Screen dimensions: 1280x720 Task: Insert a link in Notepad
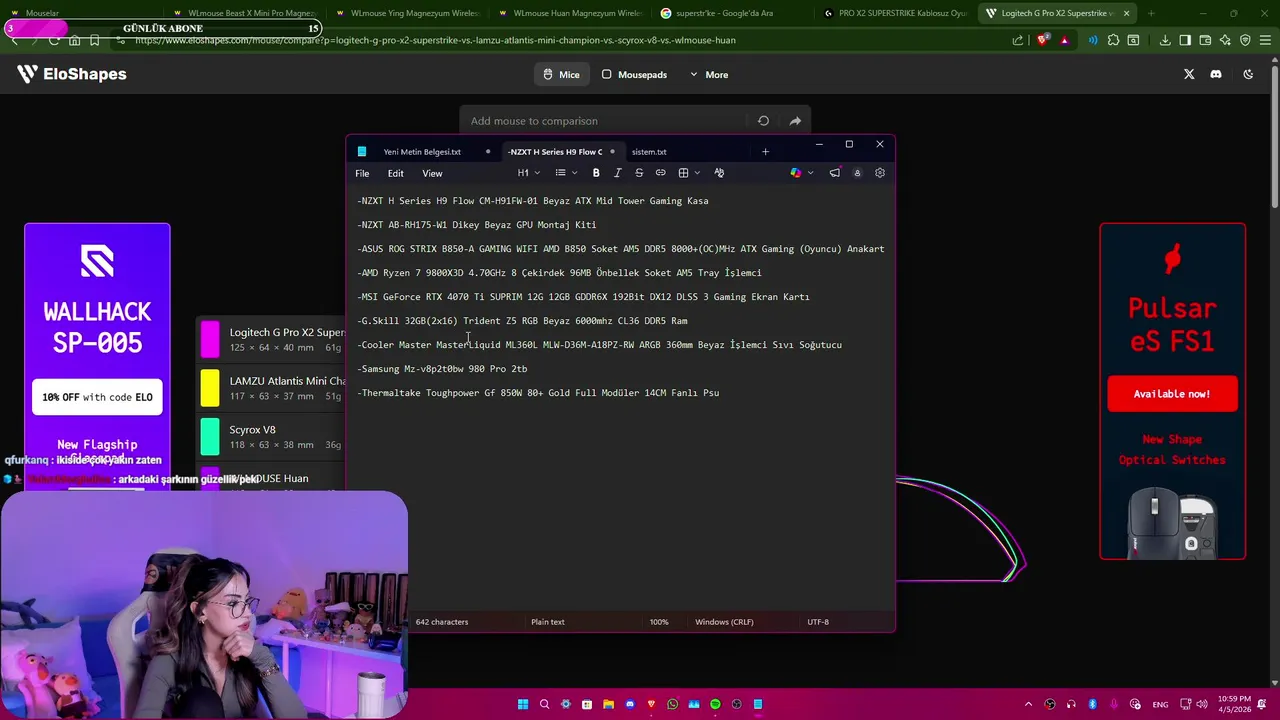[x=660, y=173]
